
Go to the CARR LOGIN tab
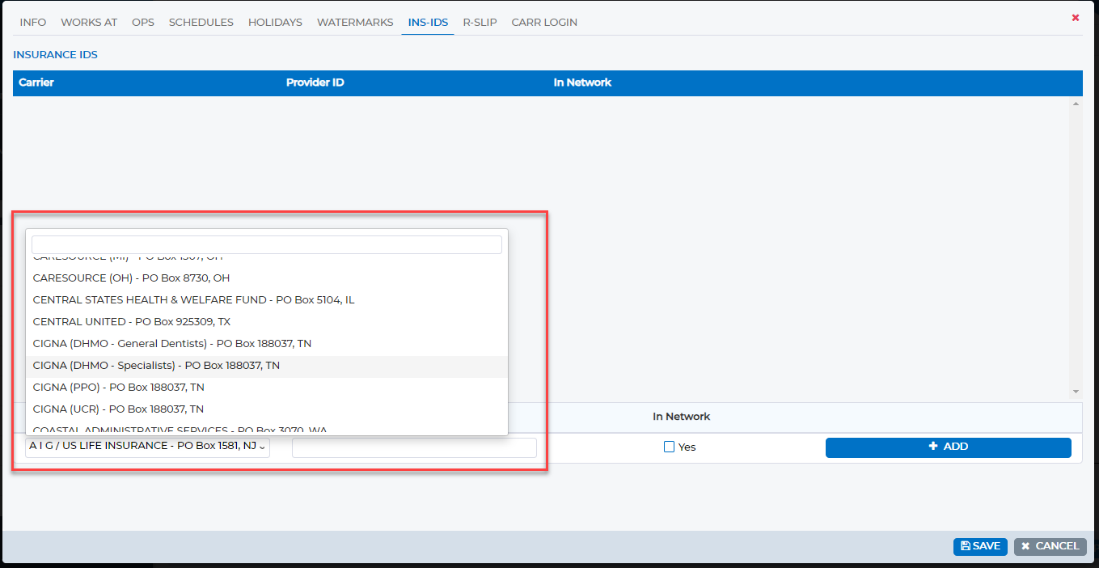pyautogui.click(x=545, y=22)
